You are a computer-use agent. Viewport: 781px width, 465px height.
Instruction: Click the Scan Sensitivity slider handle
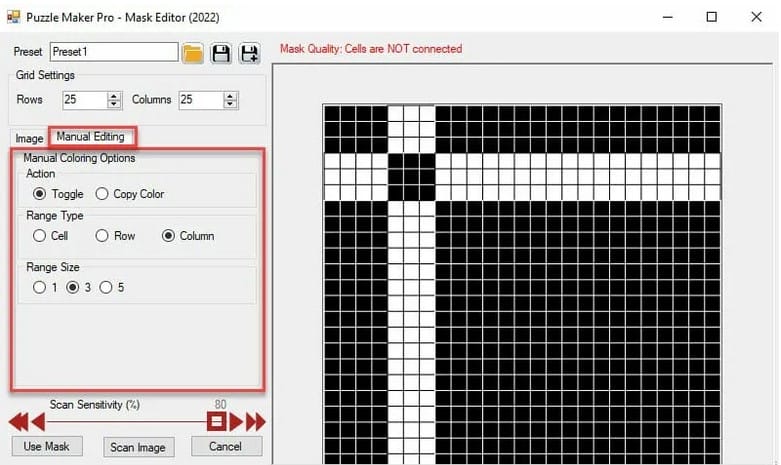tap(215, 422)
